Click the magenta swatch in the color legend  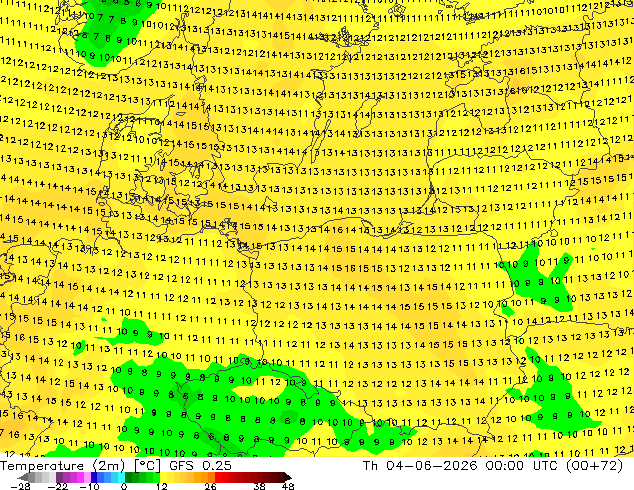point(80,477)
